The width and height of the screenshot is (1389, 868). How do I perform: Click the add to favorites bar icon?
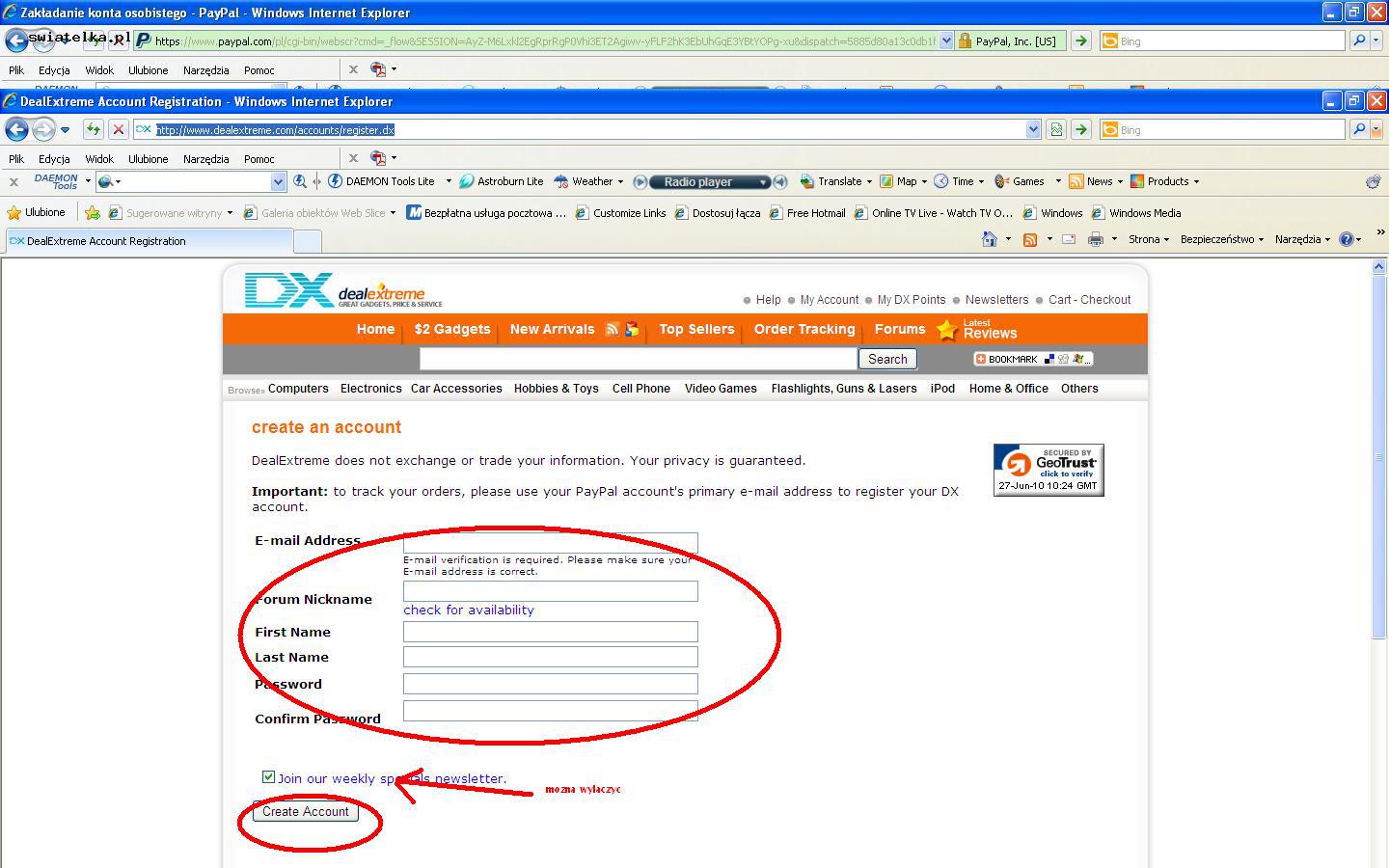coord(93,212)
